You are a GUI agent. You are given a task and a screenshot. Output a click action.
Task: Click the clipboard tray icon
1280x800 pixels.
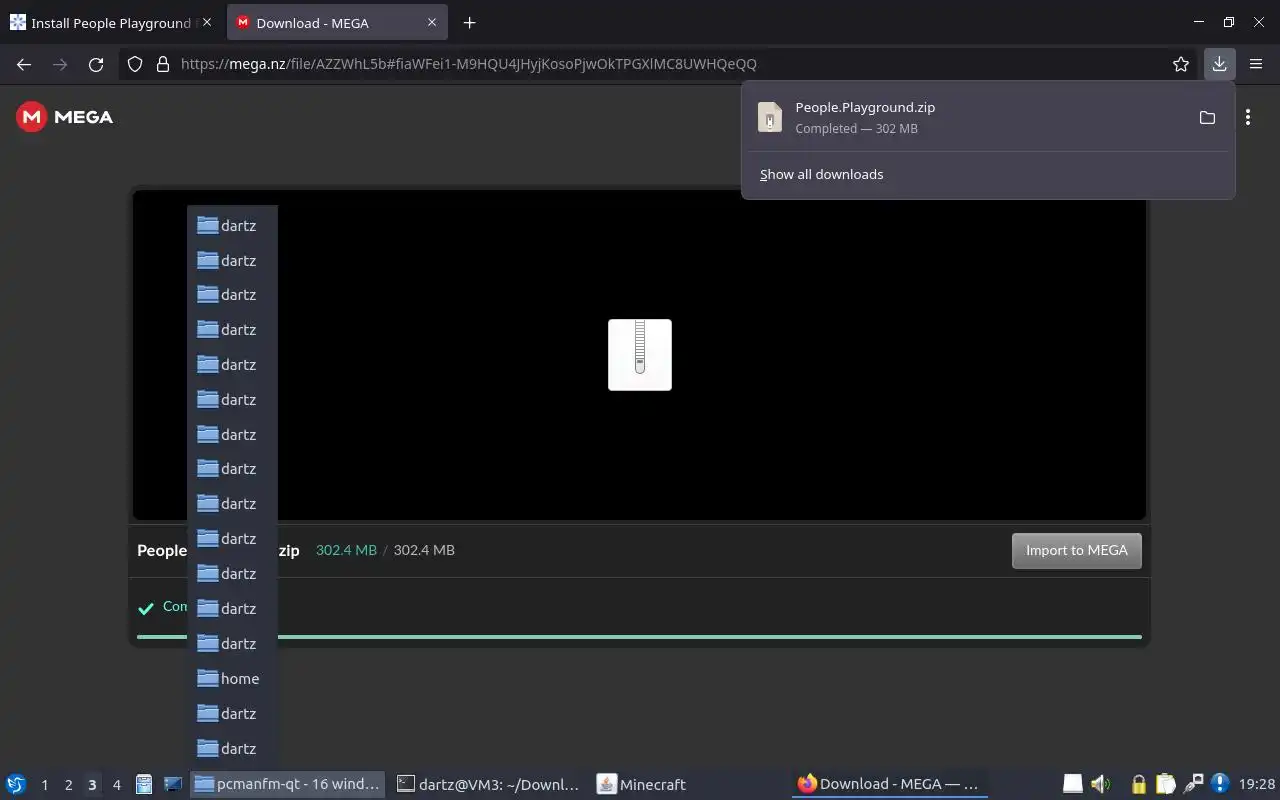pyautogui.click(x=1165, y=784)
